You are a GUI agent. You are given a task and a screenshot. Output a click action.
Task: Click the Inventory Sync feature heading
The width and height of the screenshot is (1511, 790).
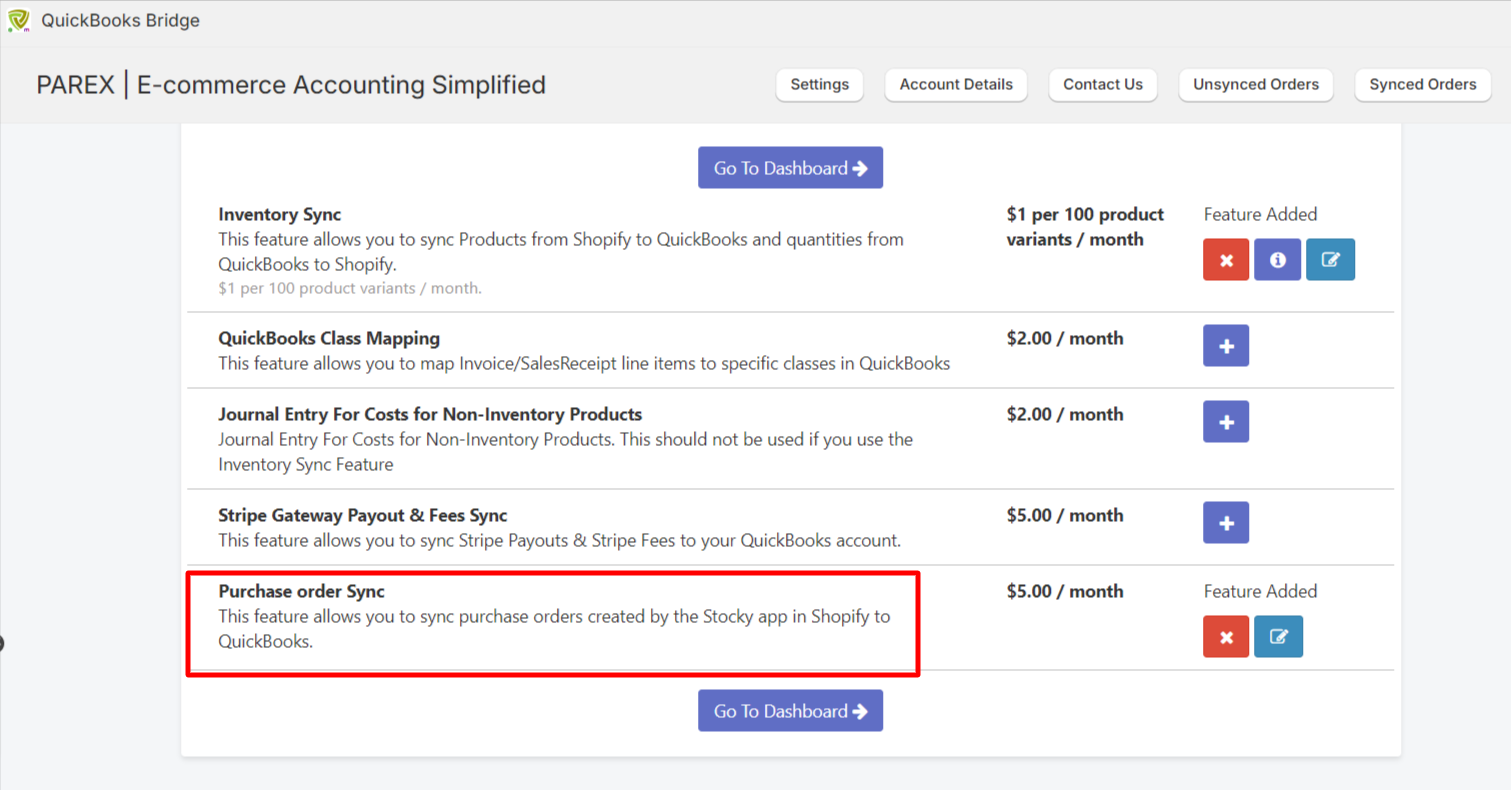pyautogui.click(x=279, y=214)
